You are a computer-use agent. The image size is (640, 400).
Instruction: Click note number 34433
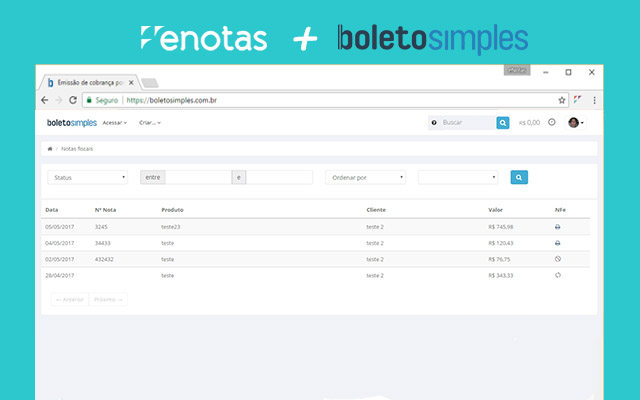coord(102,243)
